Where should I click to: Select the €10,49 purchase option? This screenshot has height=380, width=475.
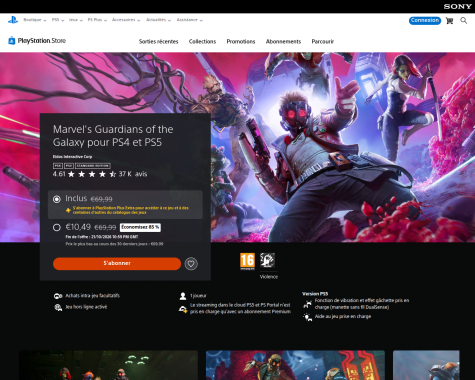(57, 227)
